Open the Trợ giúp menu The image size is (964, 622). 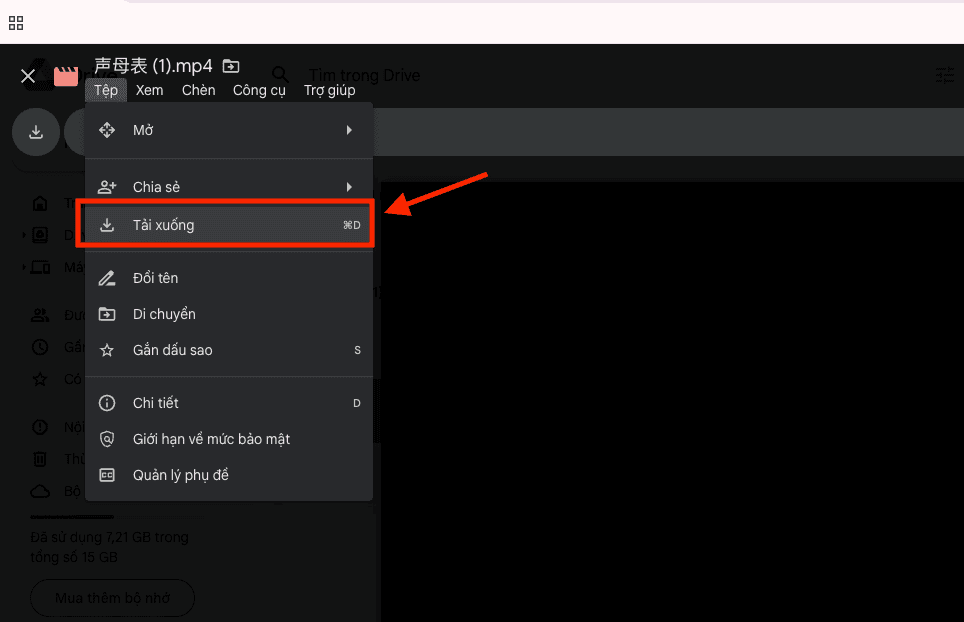tap(330, 90)
